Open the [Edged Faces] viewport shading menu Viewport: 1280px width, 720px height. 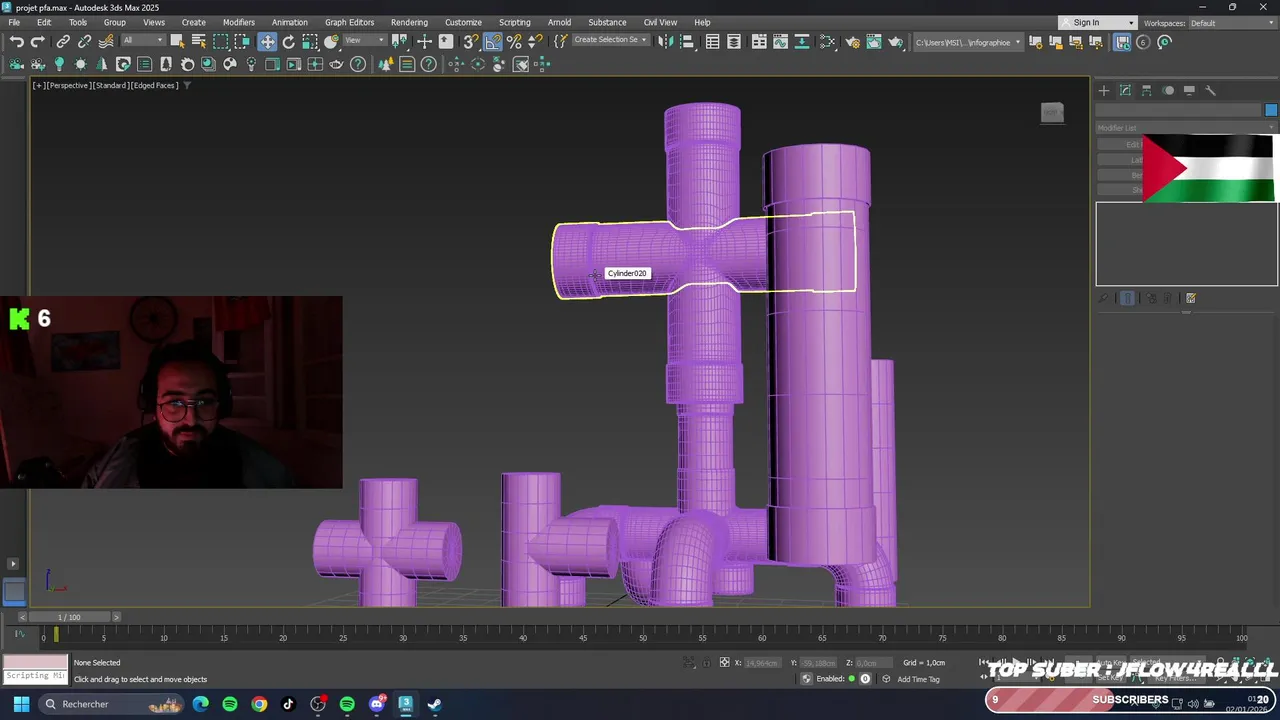154,85
